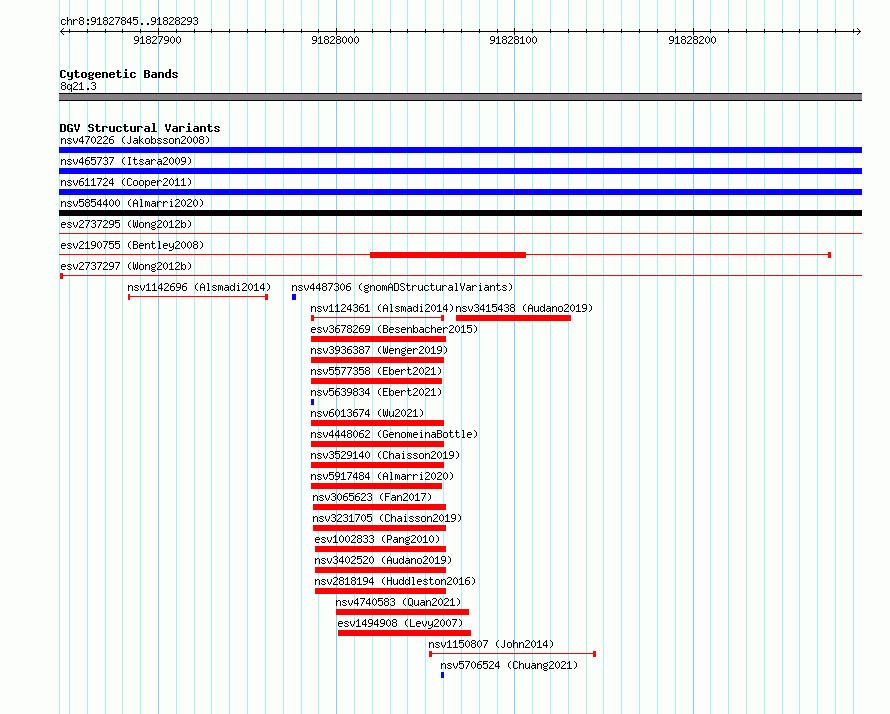The height and width of the screenshot is (714, 890).
Task: Click the thick red esv2190755 (Bentley2008) segment
Action: (448, 255)
